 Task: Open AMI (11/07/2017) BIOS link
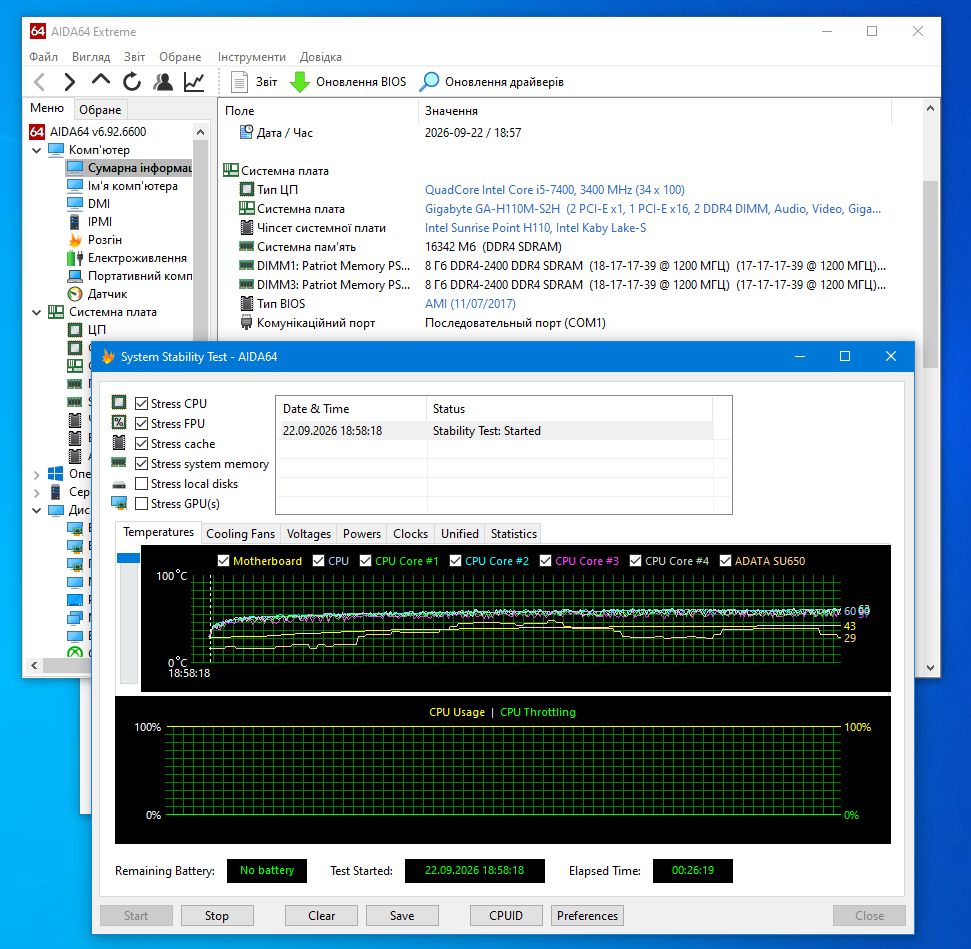[470, 304]
